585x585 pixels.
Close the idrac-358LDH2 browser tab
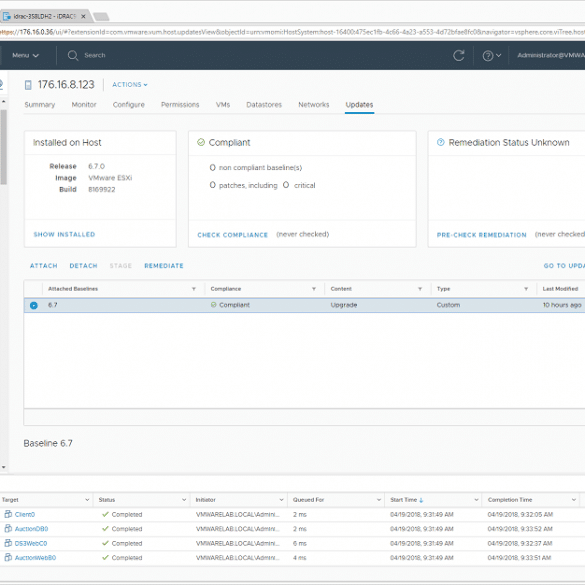click(x=83, y=16)
